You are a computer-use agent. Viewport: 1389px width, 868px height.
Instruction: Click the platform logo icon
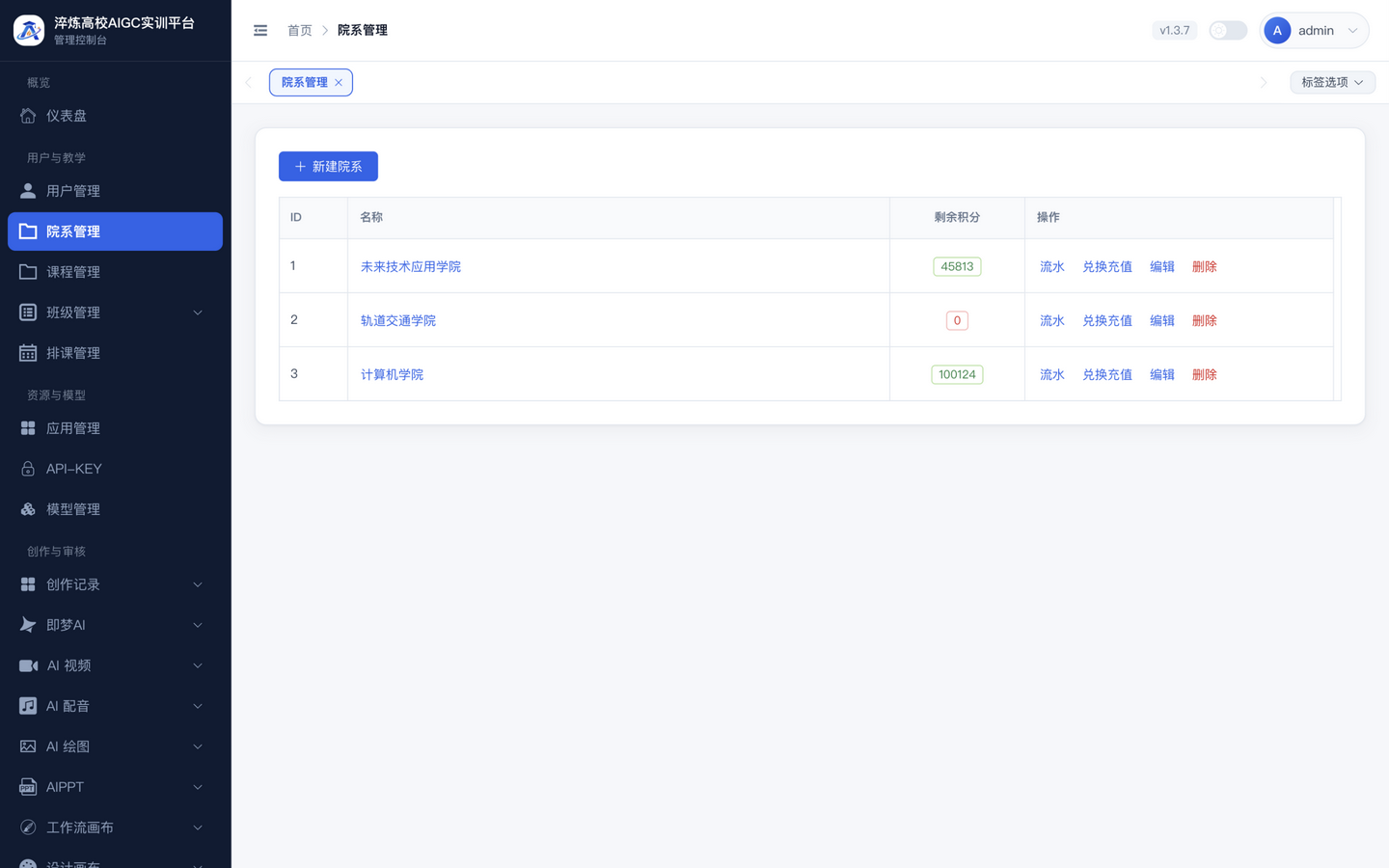pos(29,30)
